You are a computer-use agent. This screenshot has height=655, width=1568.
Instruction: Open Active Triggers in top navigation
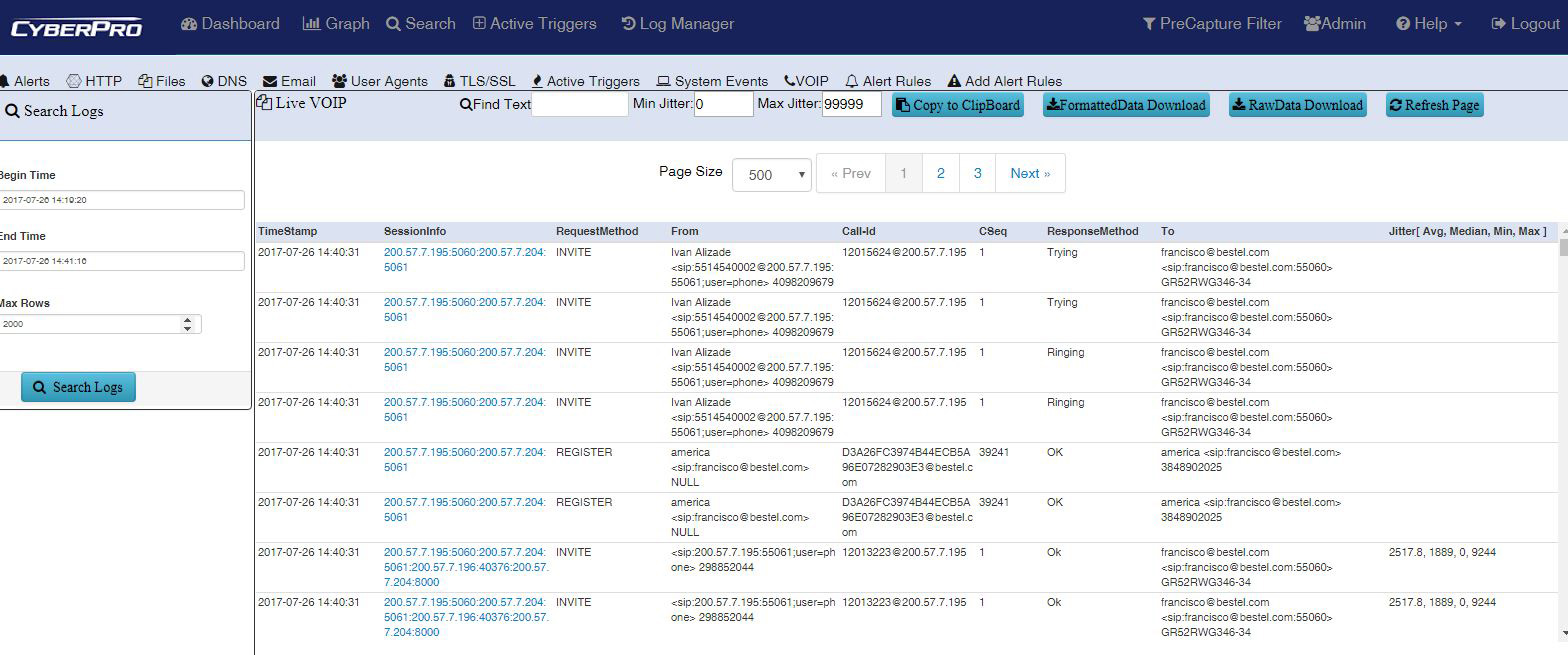534,23
